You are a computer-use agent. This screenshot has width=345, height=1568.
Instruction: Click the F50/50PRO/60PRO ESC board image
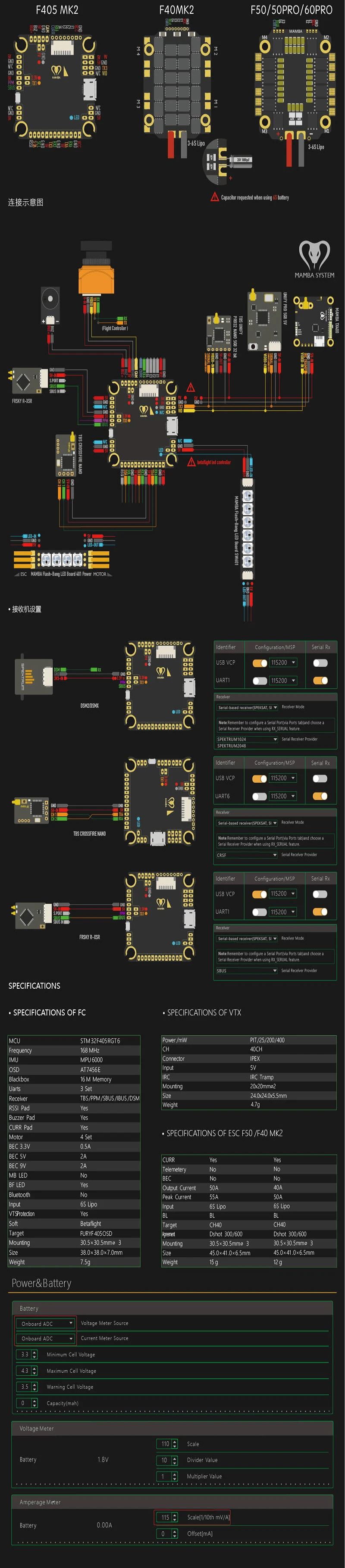[x=296, y=83]
